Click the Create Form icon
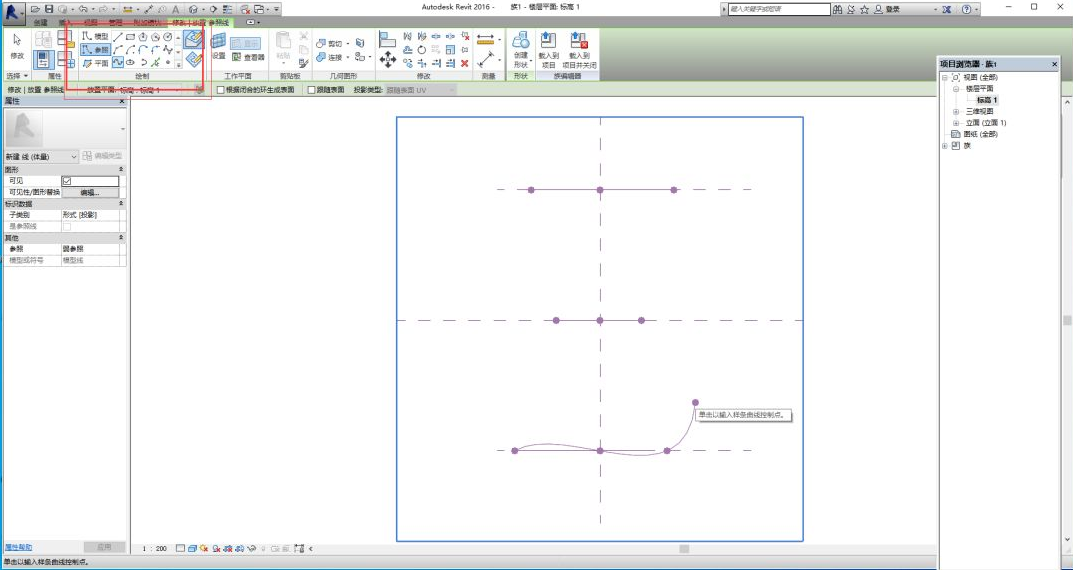 pos(520,46)
